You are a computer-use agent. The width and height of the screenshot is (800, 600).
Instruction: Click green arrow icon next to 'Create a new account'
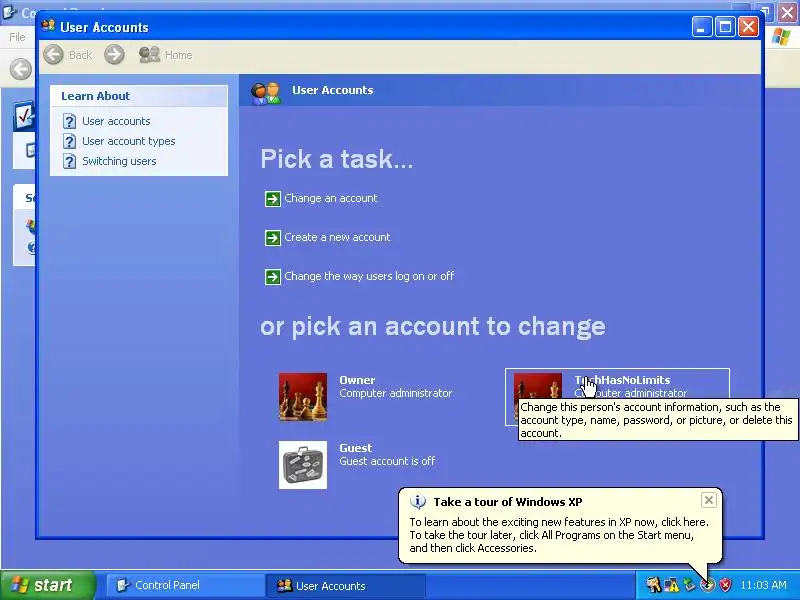click(272, 238)
